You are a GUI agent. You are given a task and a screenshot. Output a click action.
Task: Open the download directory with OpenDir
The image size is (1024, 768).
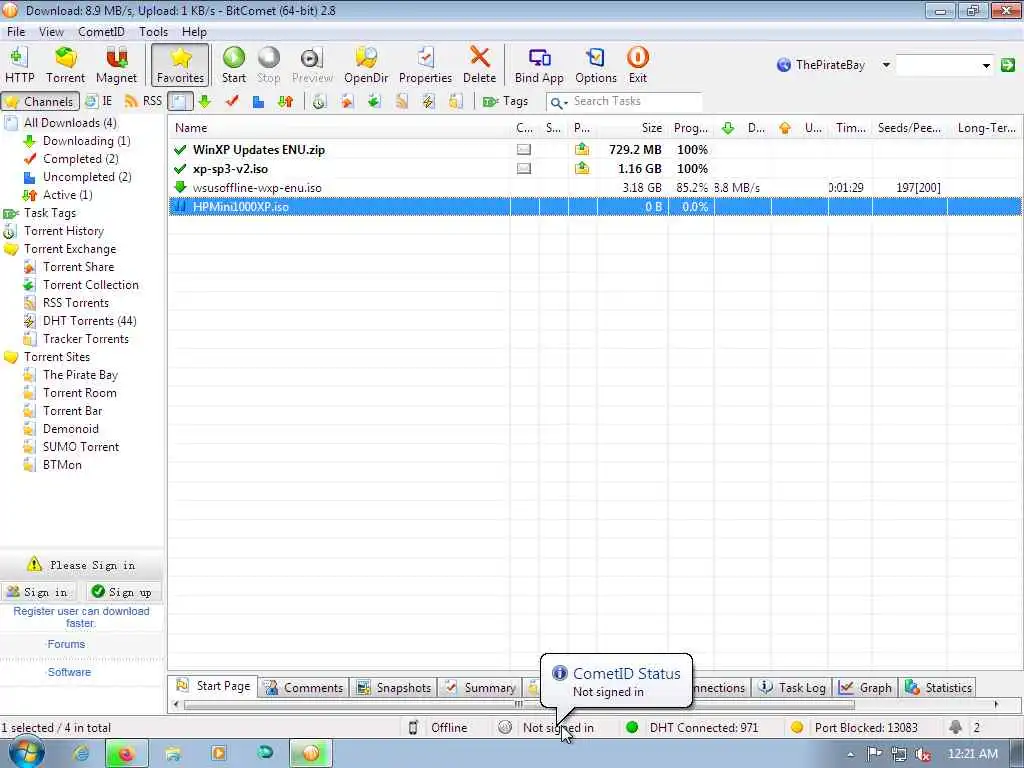366,65
